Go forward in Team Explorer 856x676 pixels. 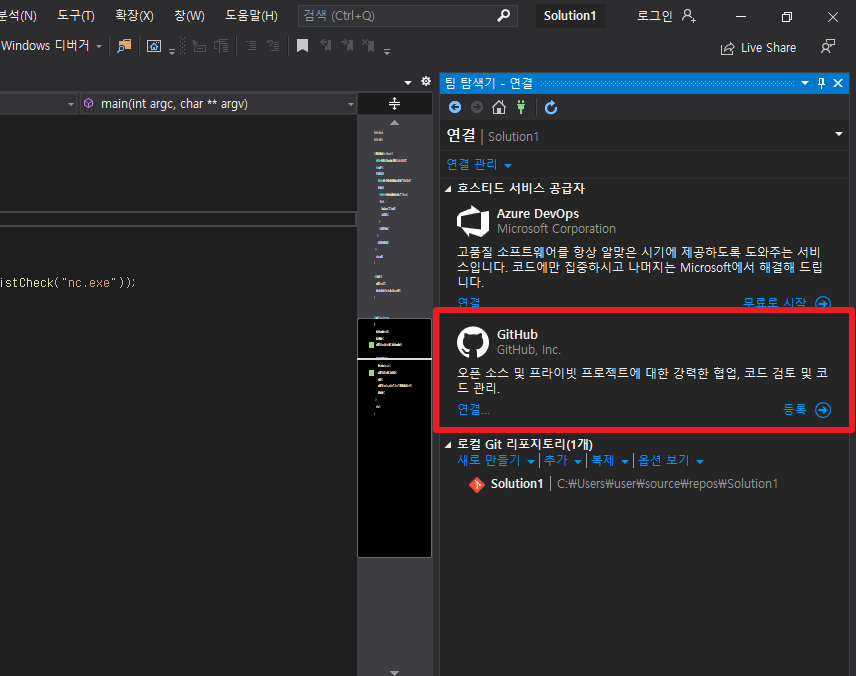coord(477,107)
